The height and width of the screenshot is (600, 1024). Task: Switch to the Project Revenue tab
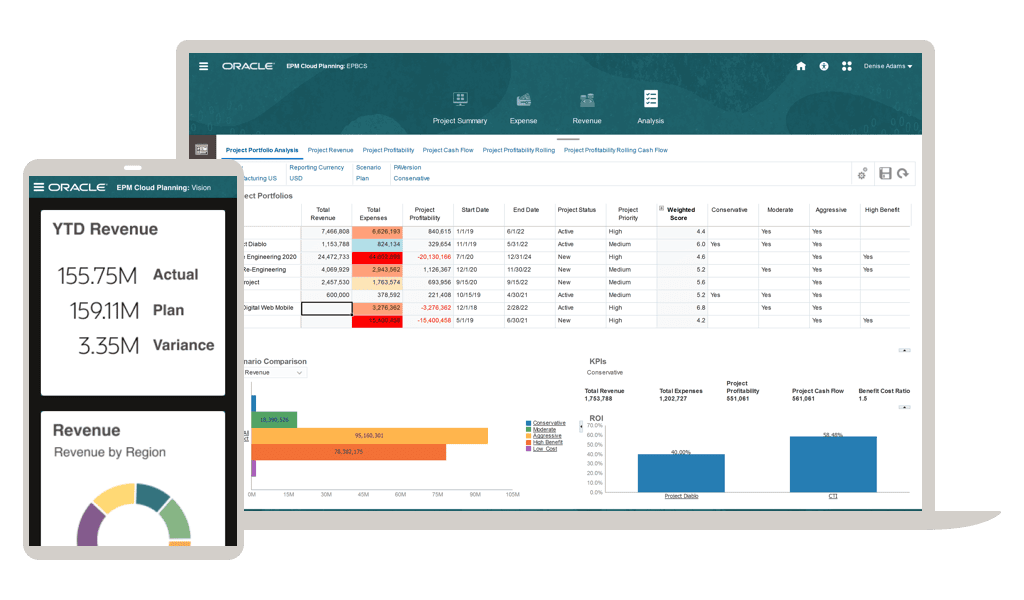coord(330,150)
